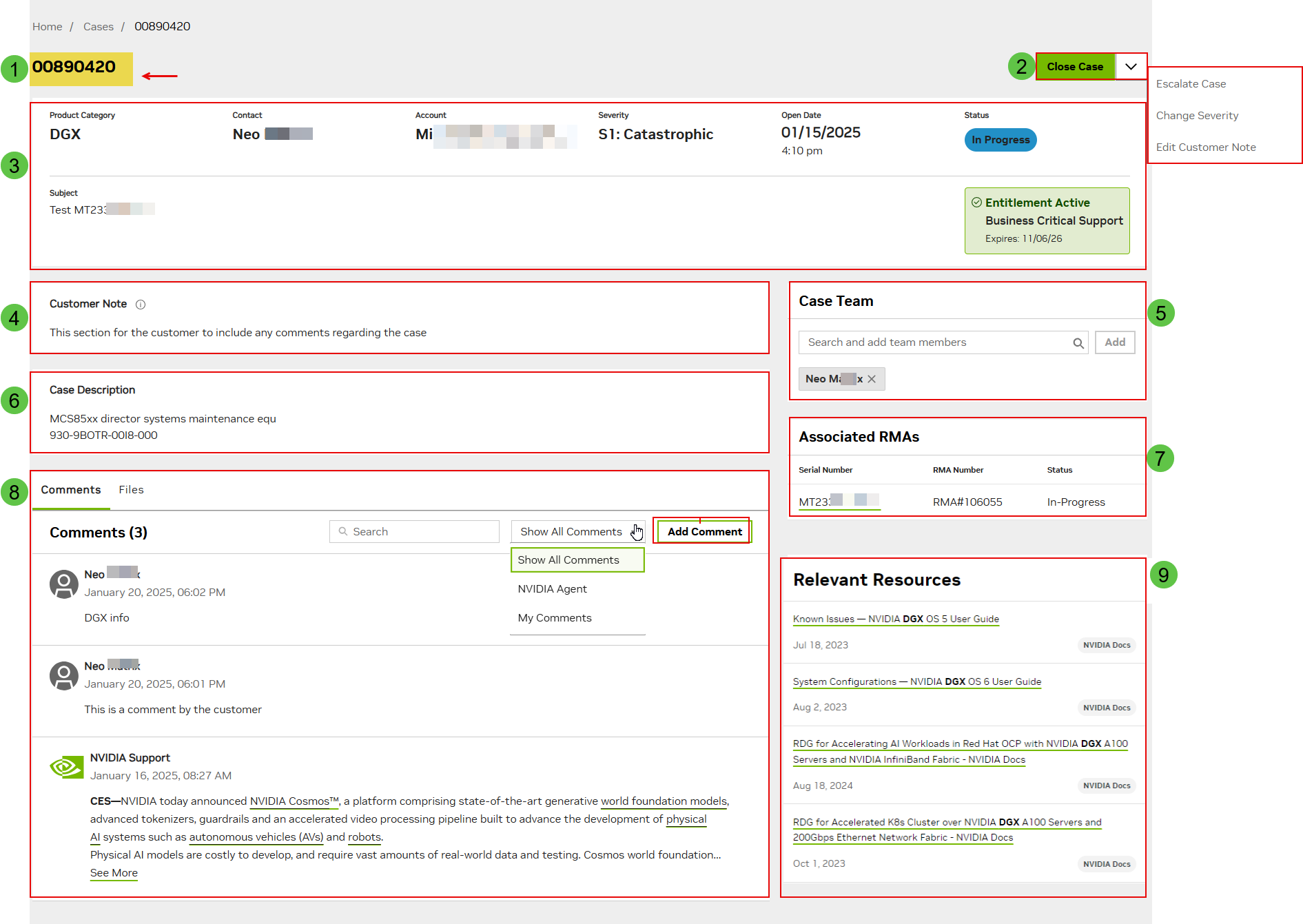
Task: Click the S1: Catastrophic severity value
Action: click(x=655, y=134)
